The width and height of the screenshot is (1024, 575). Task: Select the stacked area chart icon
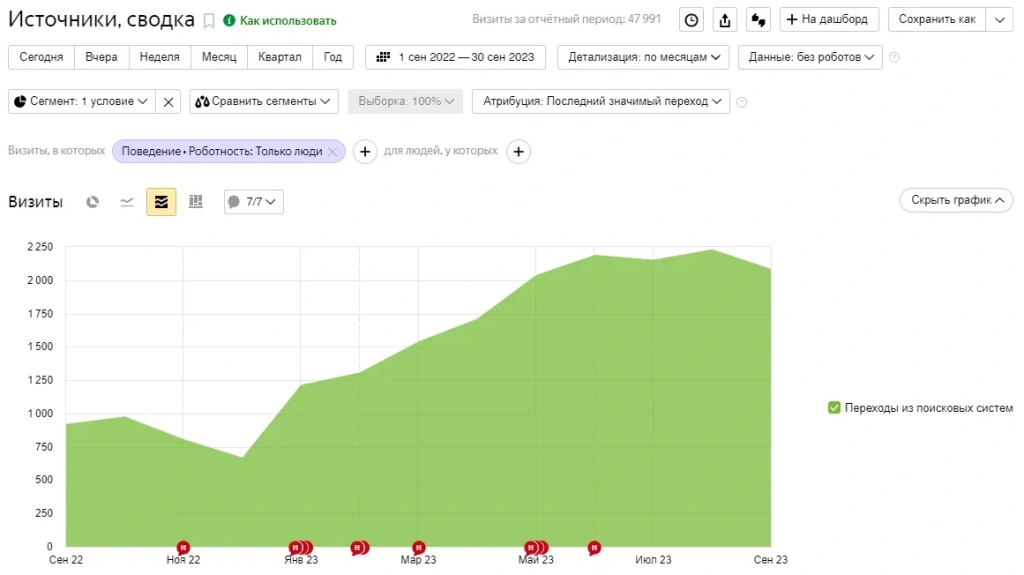point(161,202)
